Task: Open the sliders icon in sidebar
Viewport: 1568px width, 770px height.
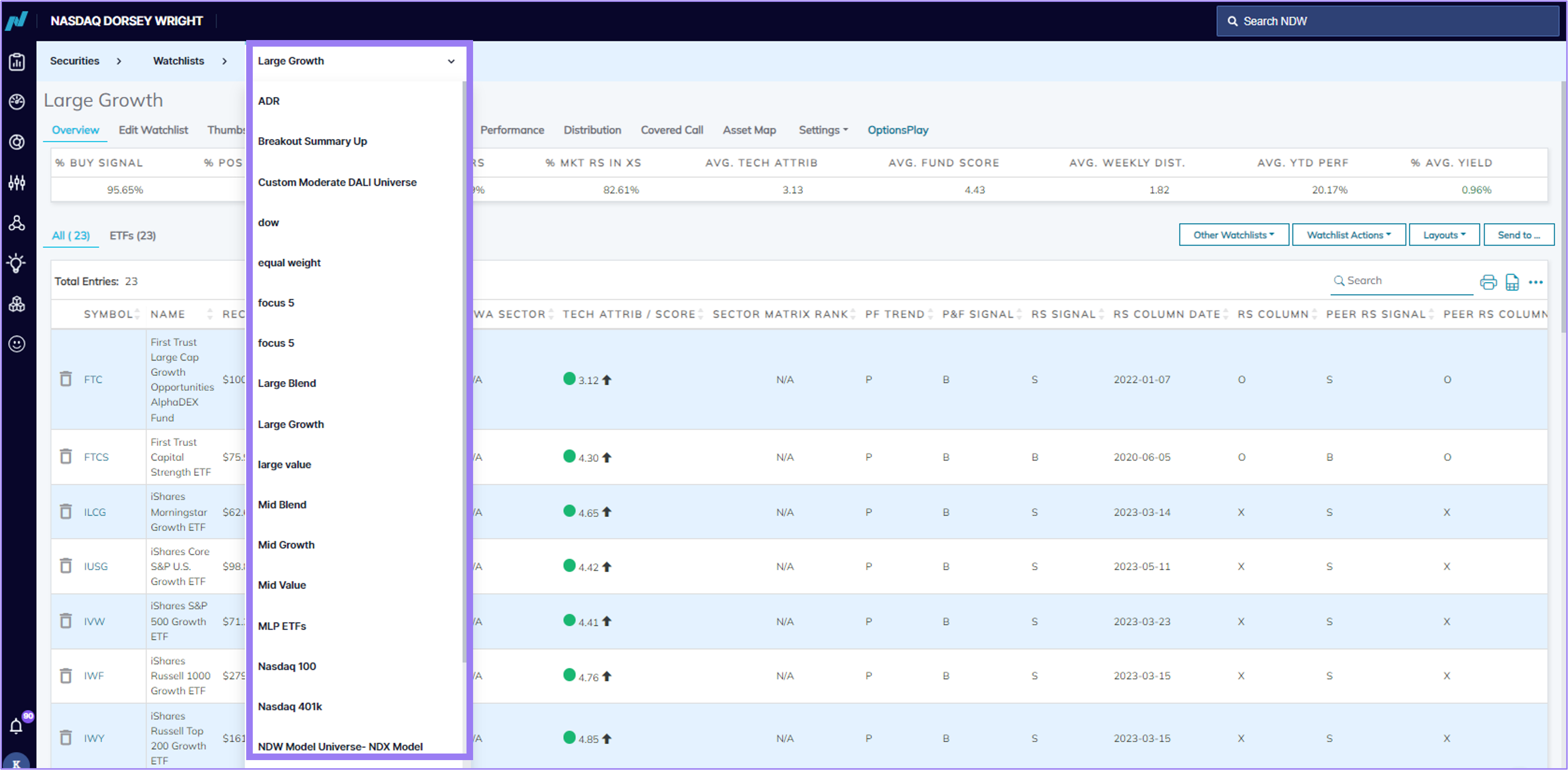Action: [16, 182]
